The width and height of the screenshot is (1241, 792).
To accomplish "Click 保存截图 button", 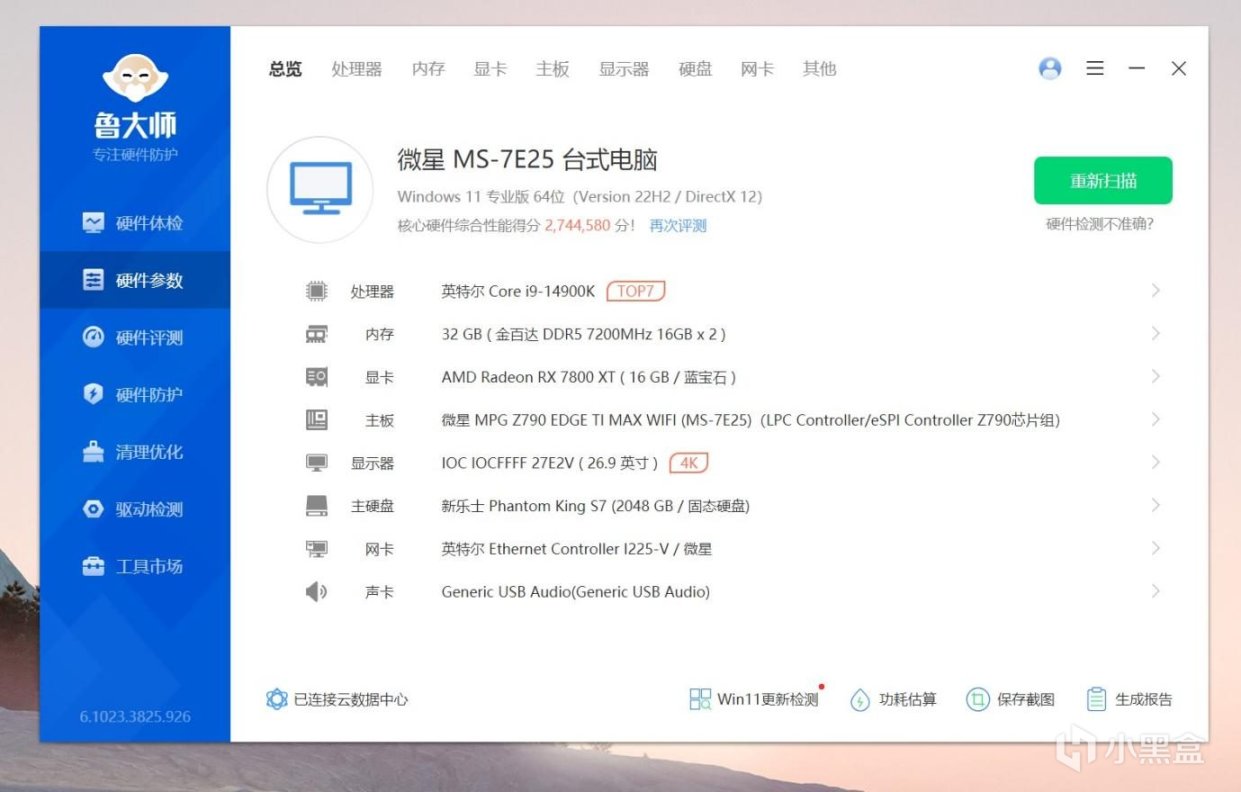I will (x=1011, y=700).
